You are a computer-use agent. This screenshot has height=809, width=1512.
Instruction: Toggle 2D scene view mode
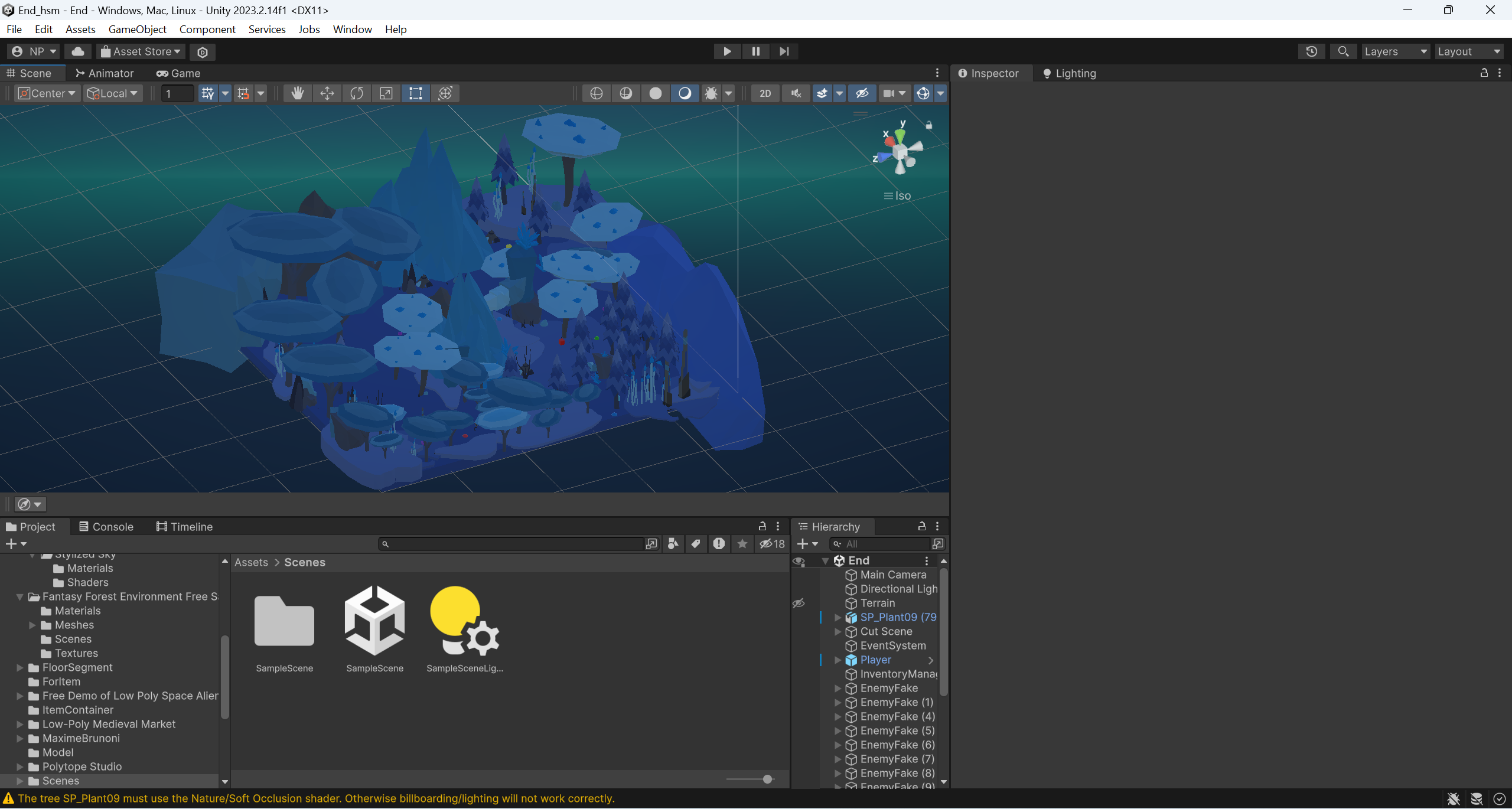click(x=765, y=93)
